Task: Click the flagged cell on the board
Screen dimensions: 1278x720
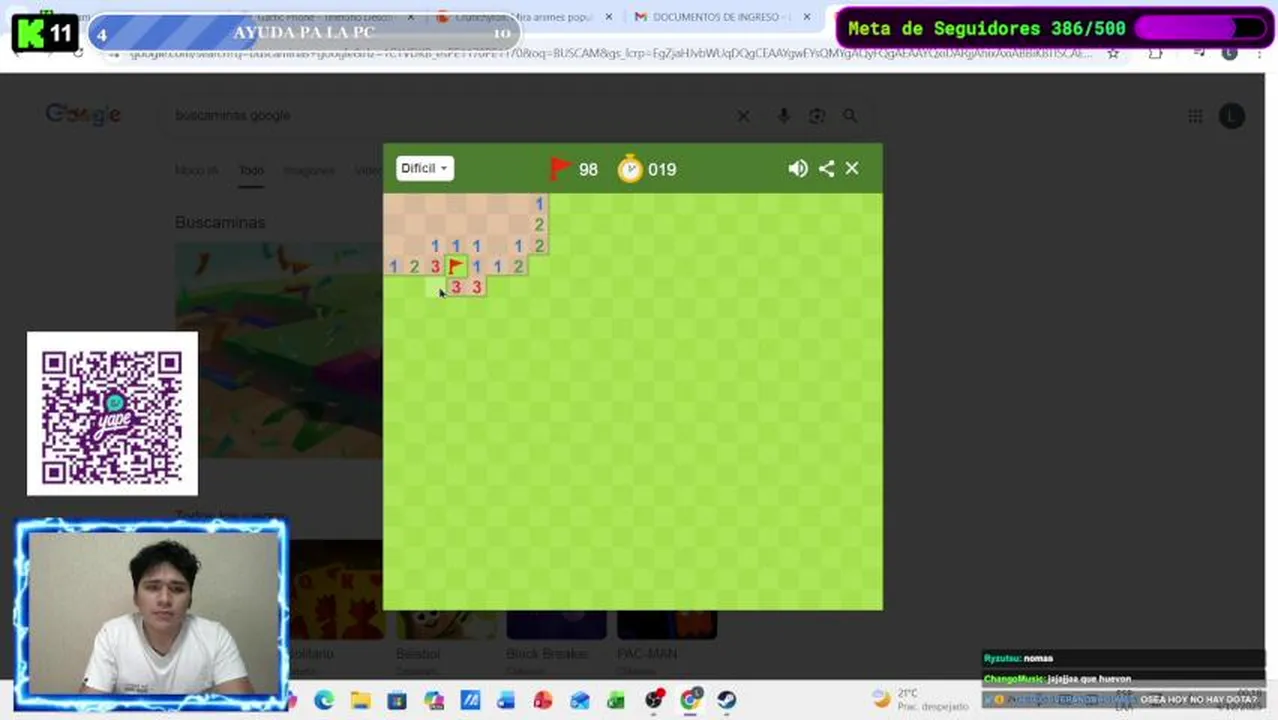Action: (x=456, y=266)
